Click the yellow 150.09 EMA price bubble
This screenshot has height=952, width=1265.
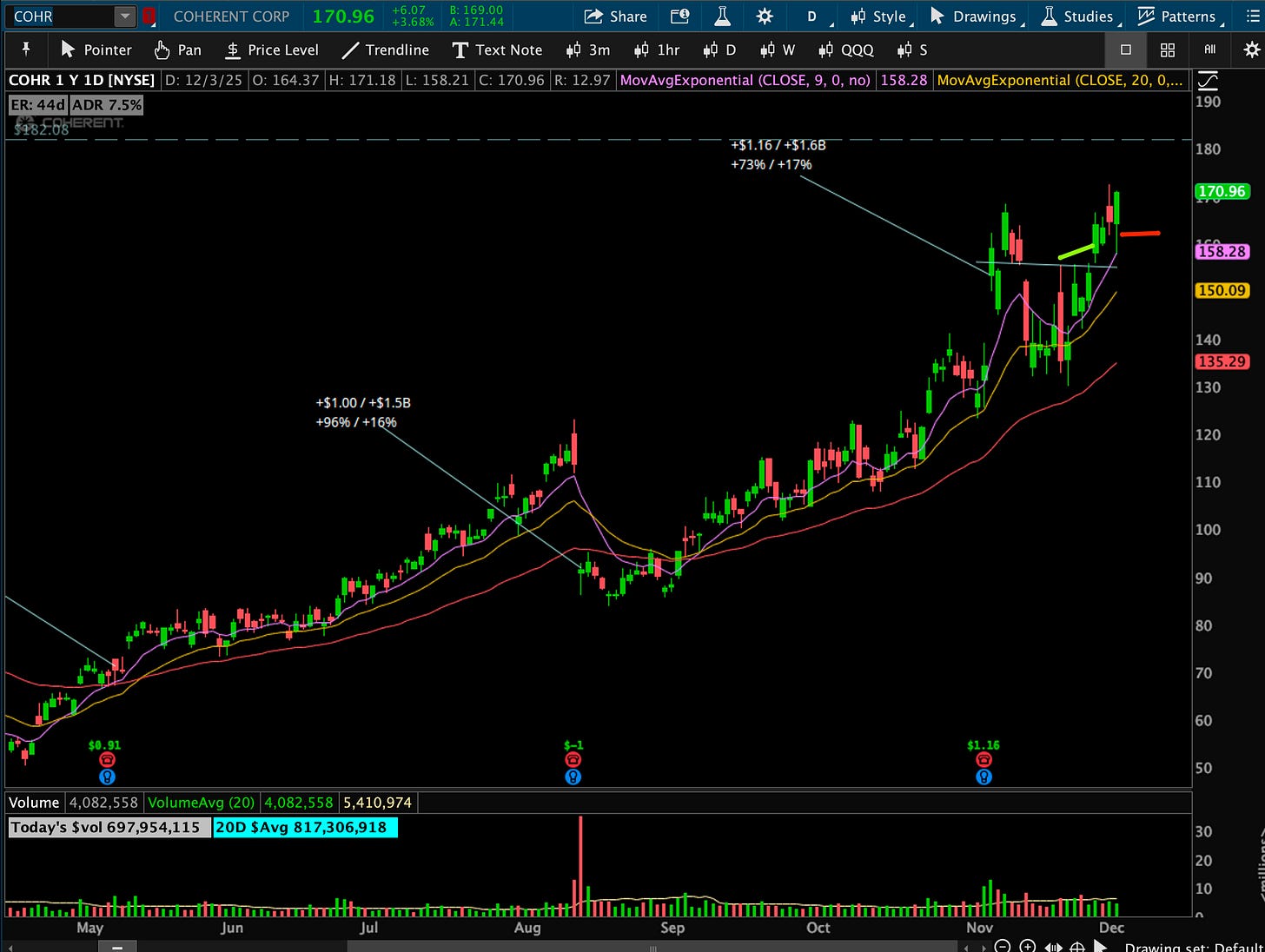pos(1222,290)
